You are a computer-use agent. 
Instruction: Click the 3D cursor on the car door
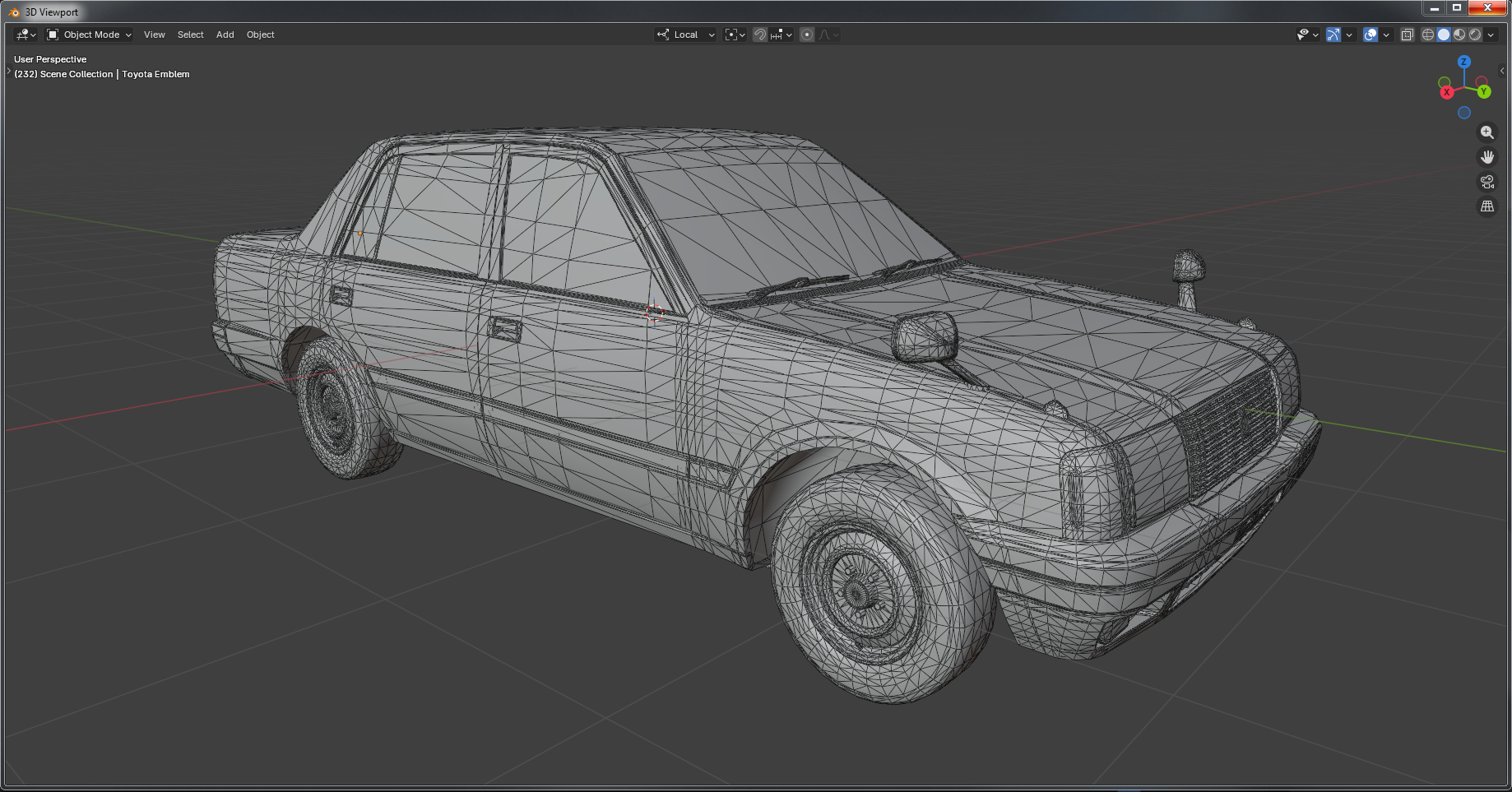click(654, 313)
